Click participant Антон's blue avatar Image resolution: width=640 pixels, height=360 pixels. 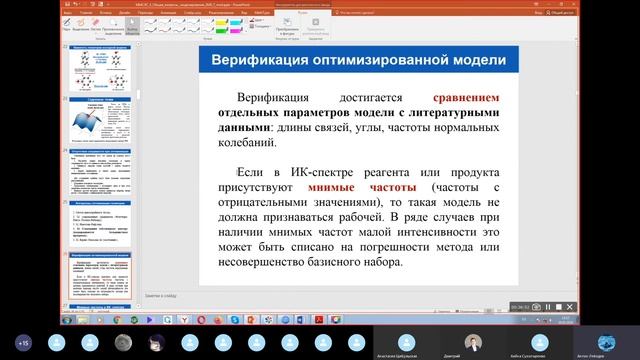tap(607, 342)
